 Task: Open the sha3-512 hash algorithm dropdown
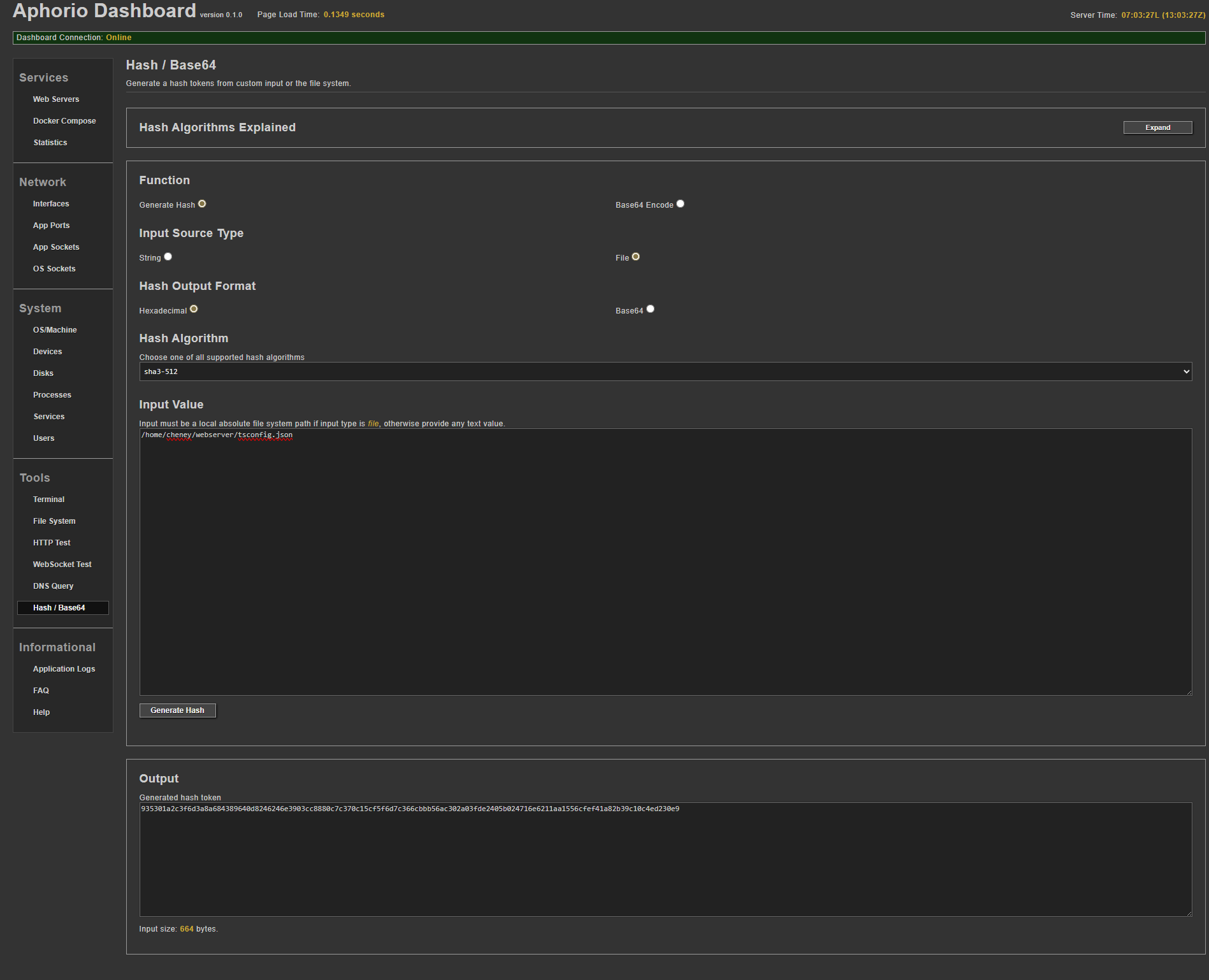[665, 371]
